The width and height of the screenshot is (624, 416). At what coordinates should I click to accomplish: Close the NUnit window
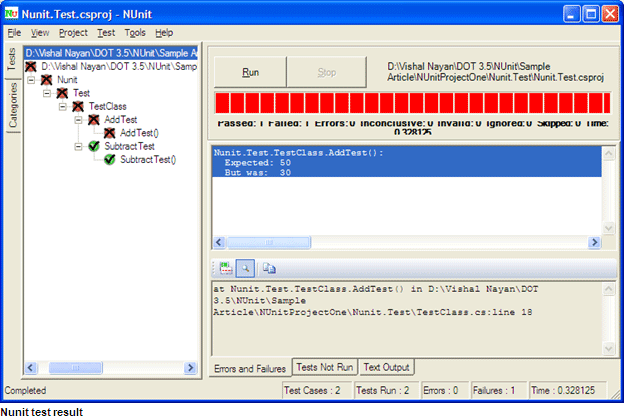[610, 14]
